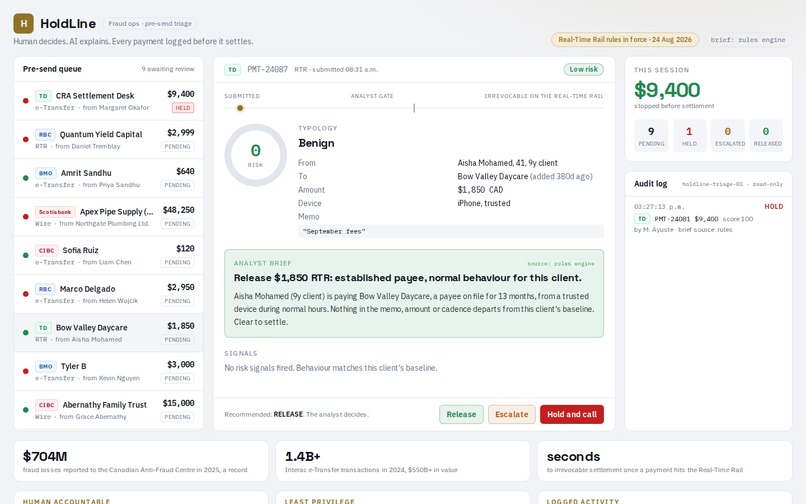Click the $9,400 stopped before settlement figure
Screen dimensions: 806x504
click(x=667, y=90)
